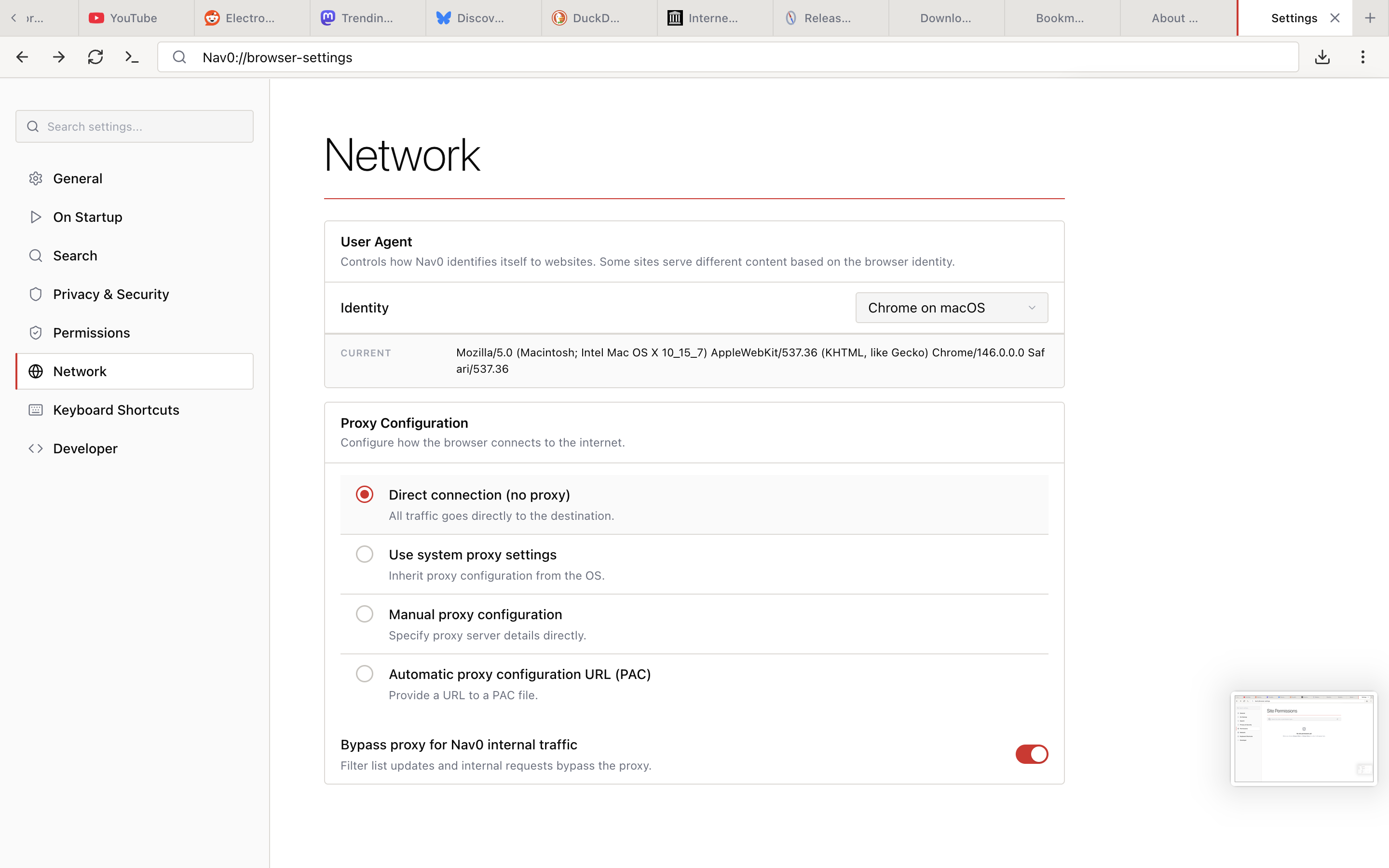The image size is (1389, 868).
Task: Click the DuckDuckGo favicon on its tab
Action: 559,18
